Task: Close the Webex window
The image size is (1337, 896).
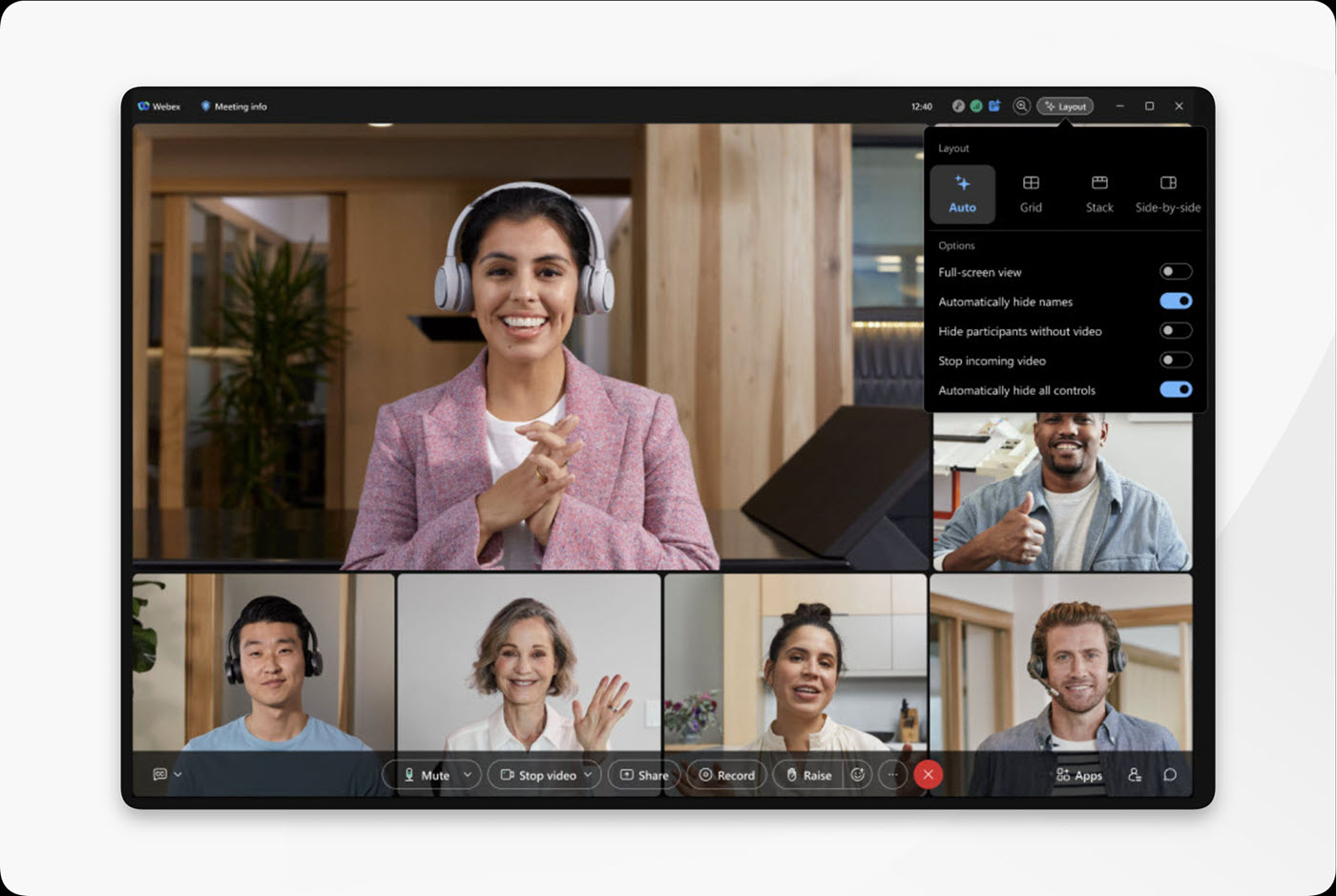Action: point(1180,106)
